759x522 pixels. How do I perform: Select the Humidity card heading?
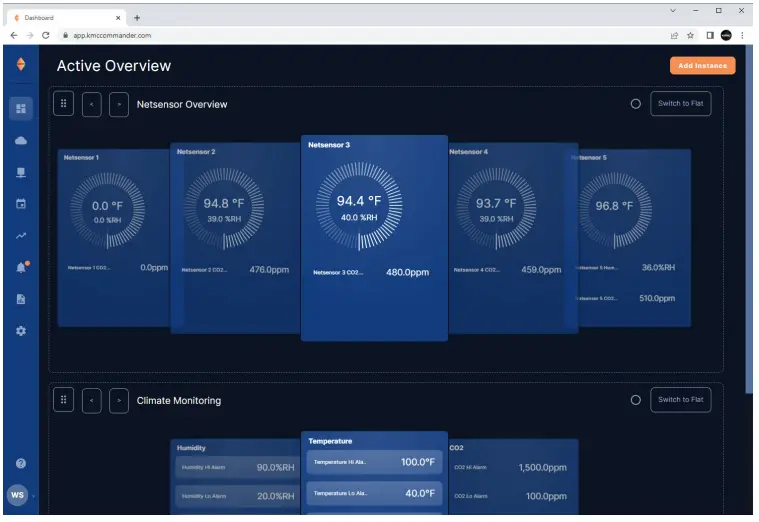191,448
